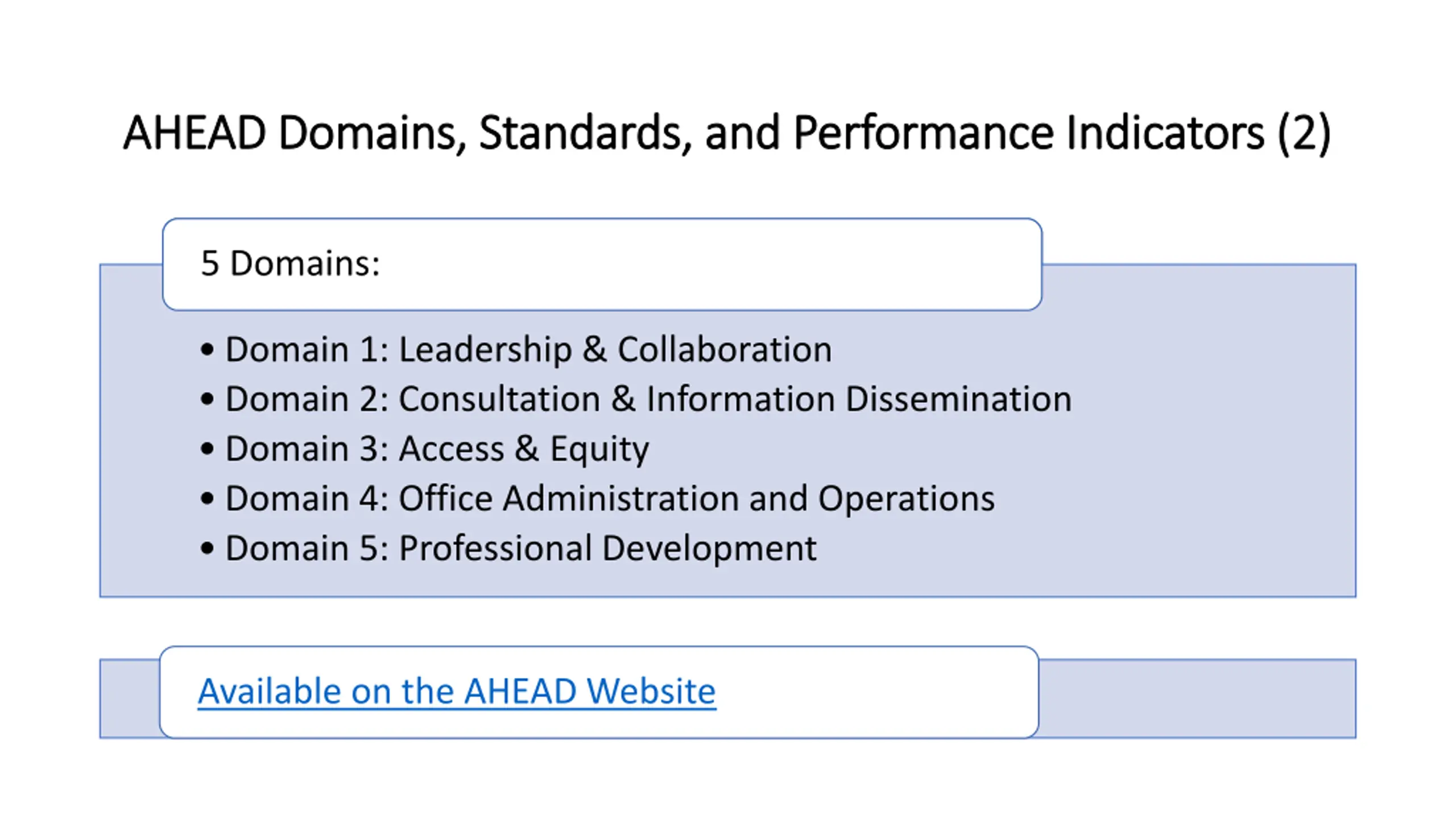The height and width of the screenshot is (819, 1456).
Task: Click the word Equity in Domain 3
Action: click(x=599, y=450)
